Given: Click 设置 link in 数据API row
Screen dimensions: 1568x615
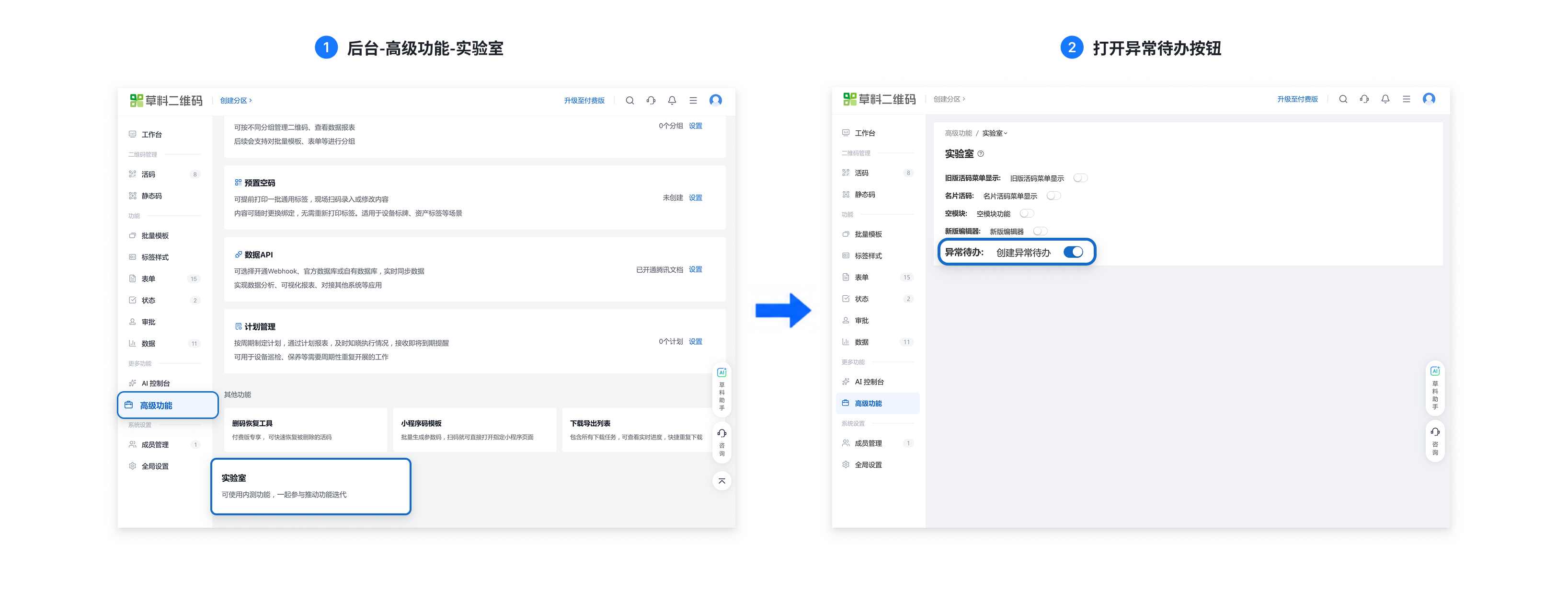Looking at the screenshot, I should (695, 270).
